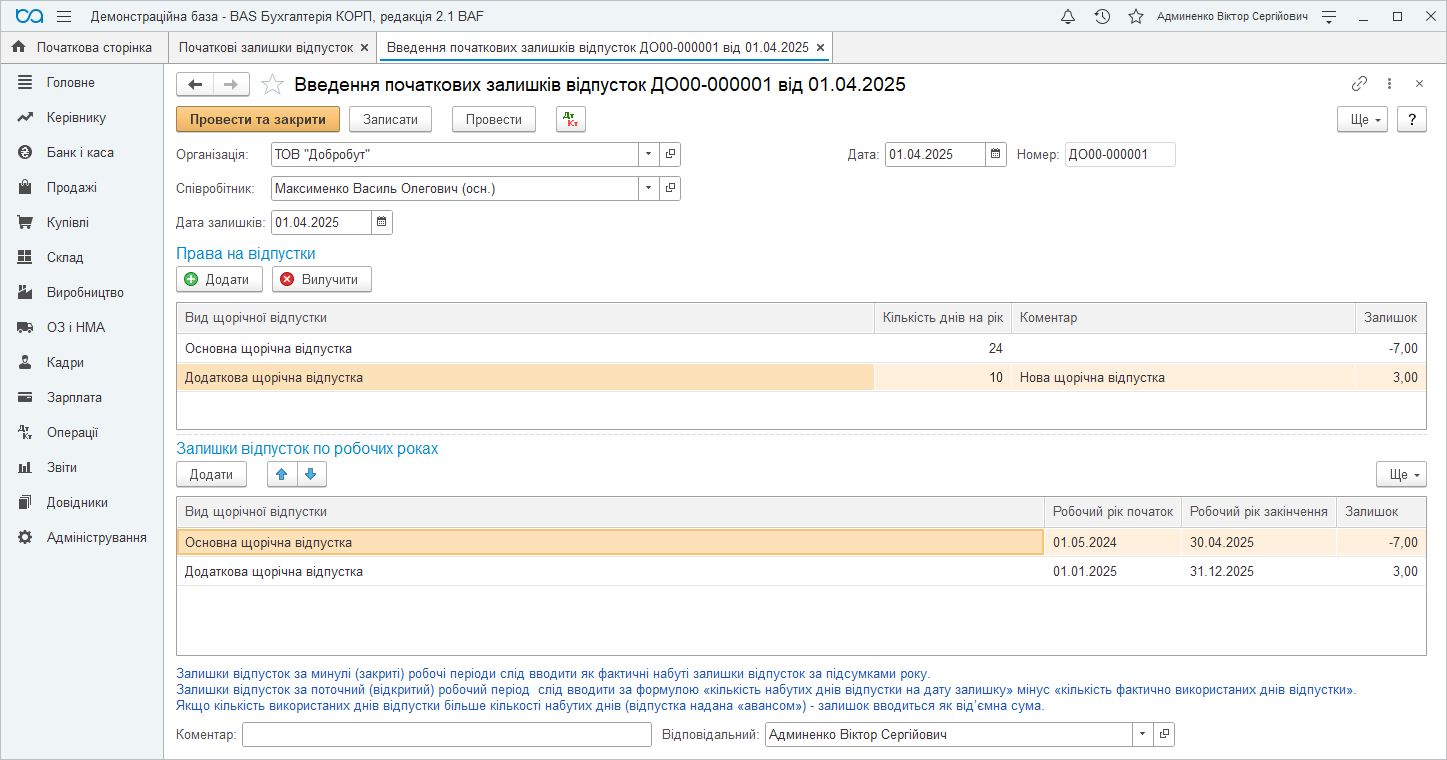Mark document as favorite with star icon
The image size is (1447, 760).
[x=272, y=85]
